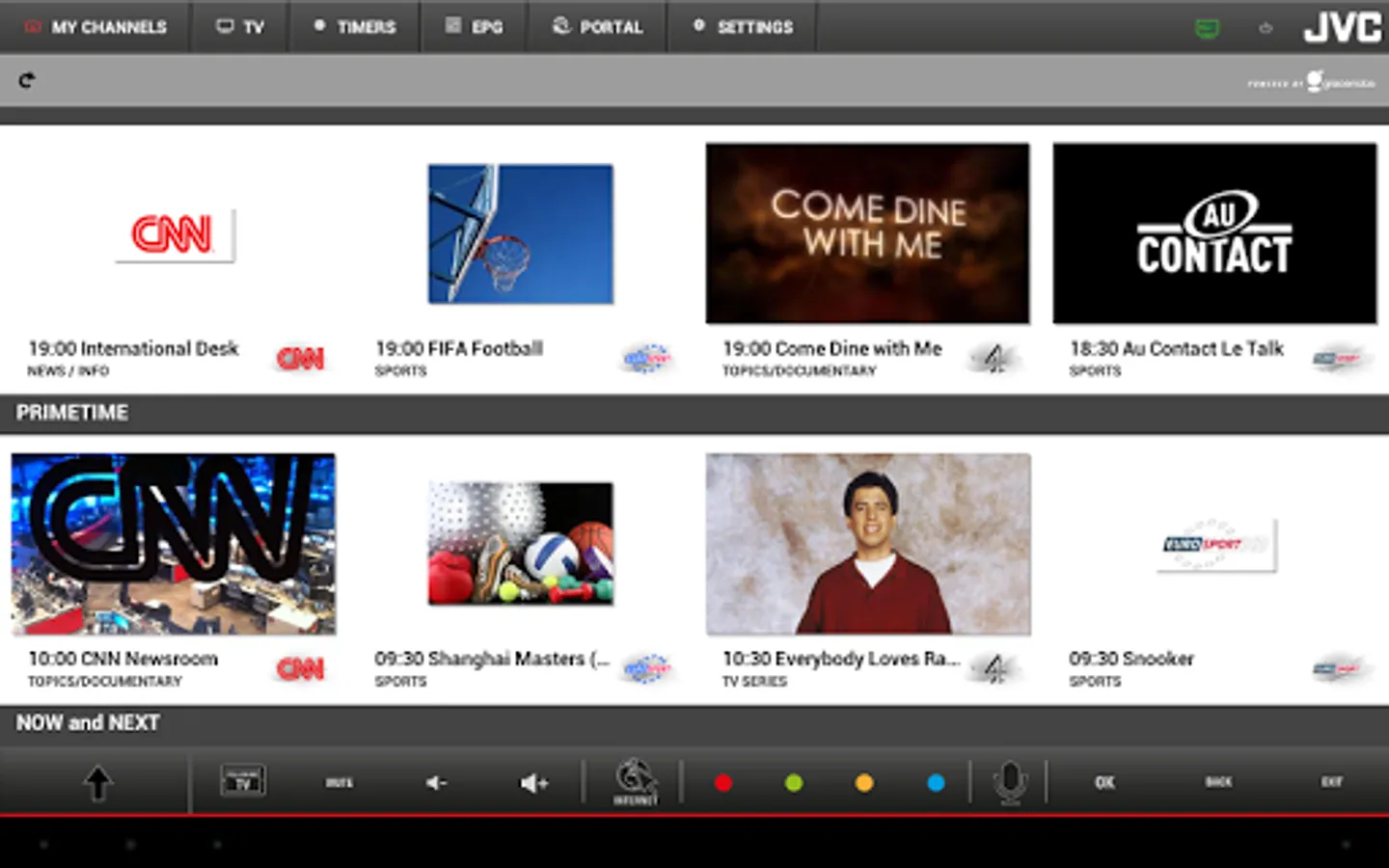This screenshot has width=1389, height=868.
Task: Click the blue color button
Action: pos(936,783)
